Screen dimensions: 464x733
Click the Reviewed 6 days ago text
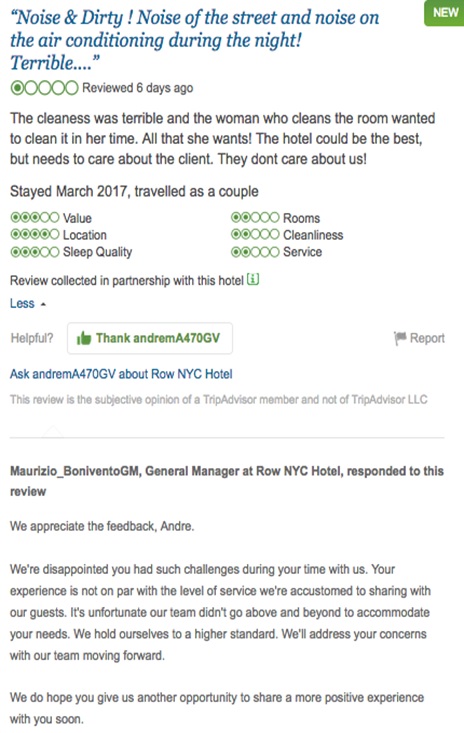[137, 88]
